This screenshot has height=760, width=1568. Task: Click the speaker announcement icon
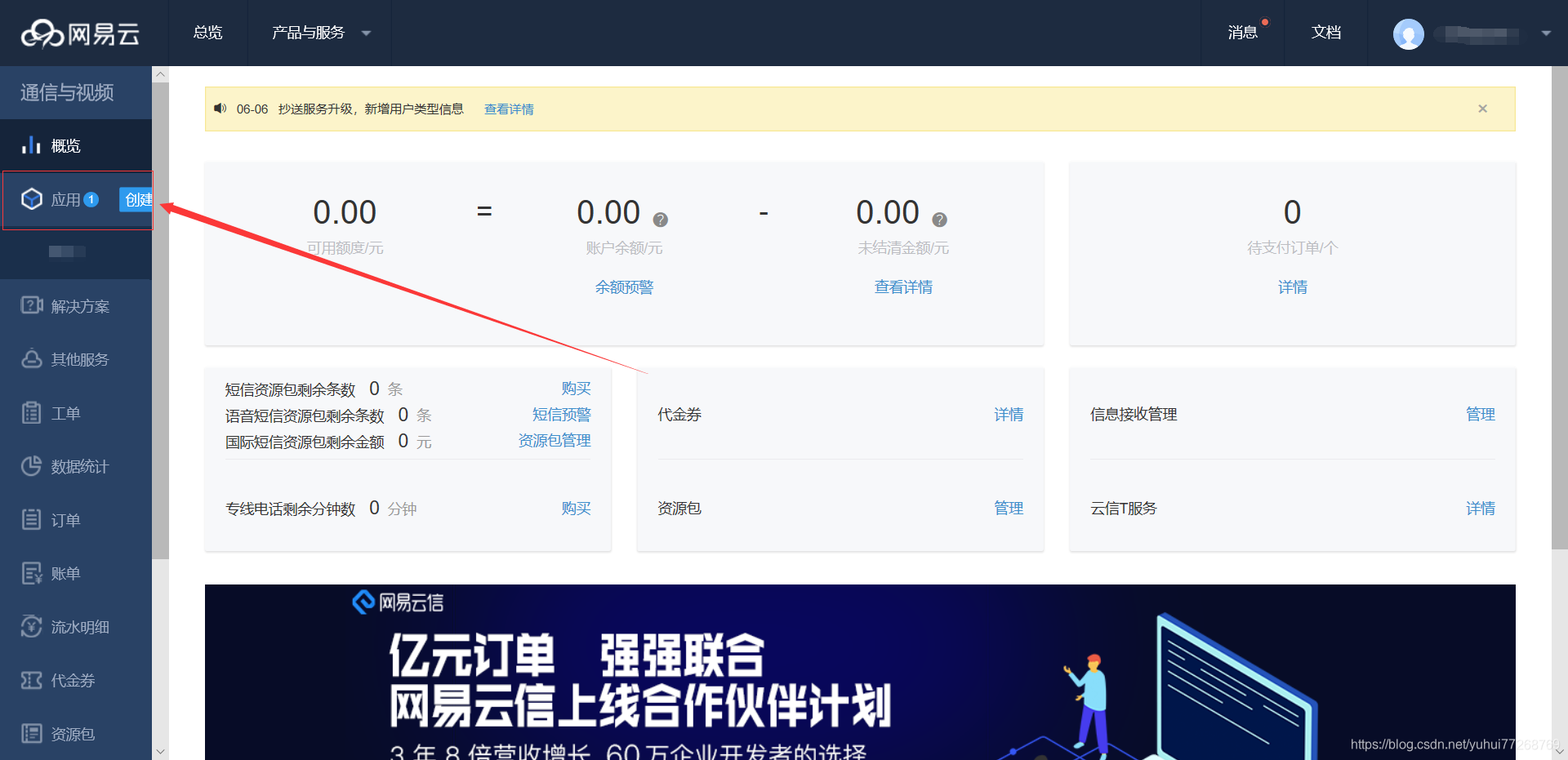(x=220, y=109)
